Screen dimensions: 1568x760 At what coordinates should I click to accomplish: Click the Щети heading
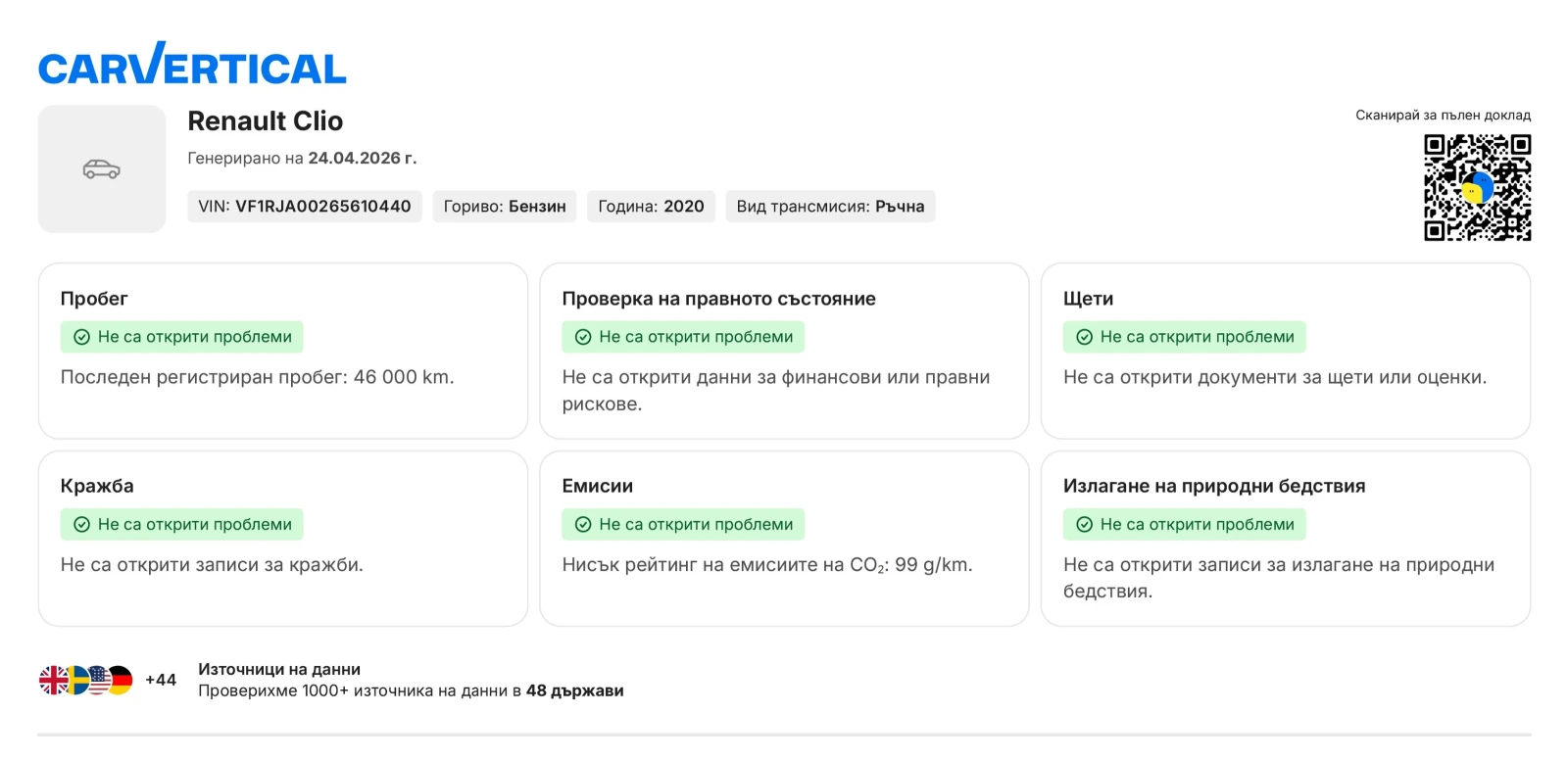coord(1088,299)
